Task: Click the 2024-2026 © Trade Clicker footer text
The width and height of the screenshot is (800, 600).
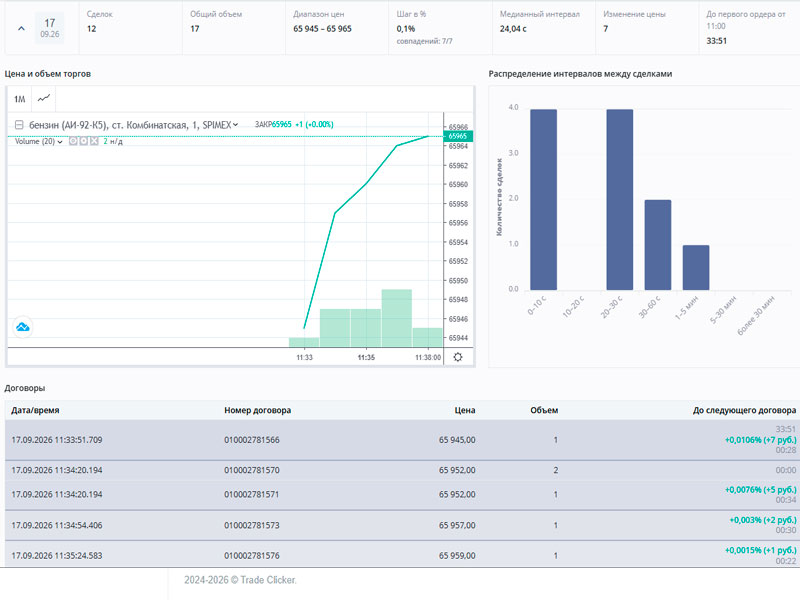Action: point(240,580)
